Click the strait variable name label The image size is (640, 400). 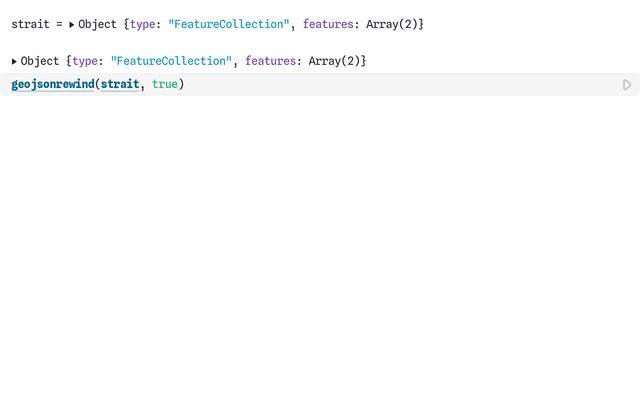click(x=30, y=24)
